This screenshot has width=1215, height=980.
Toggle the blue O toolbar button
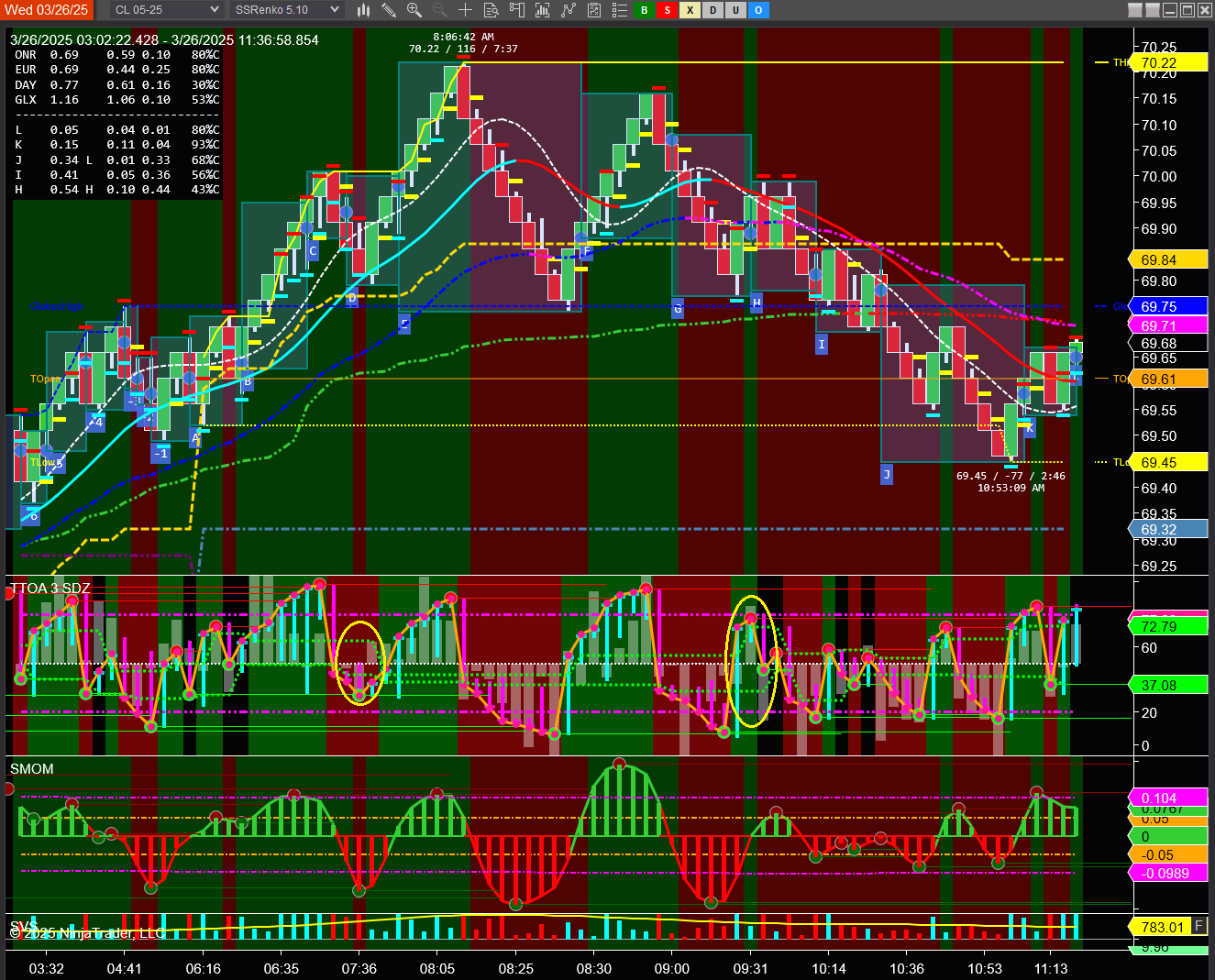(x=758, y=10)
